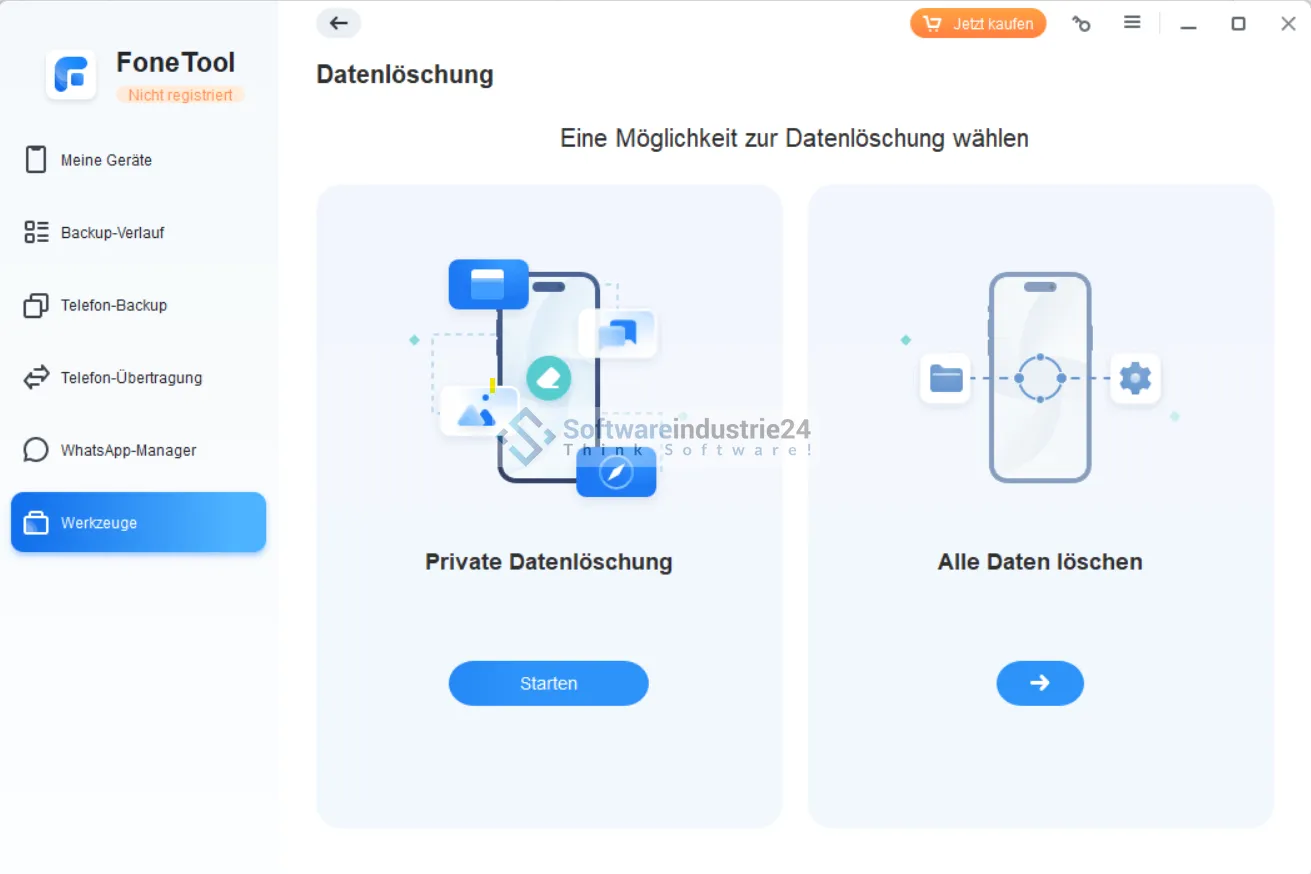The width and height of the screenshot is (1311, 874).
Task: Minimize the FoneTool window
Action: point(1188,24)
